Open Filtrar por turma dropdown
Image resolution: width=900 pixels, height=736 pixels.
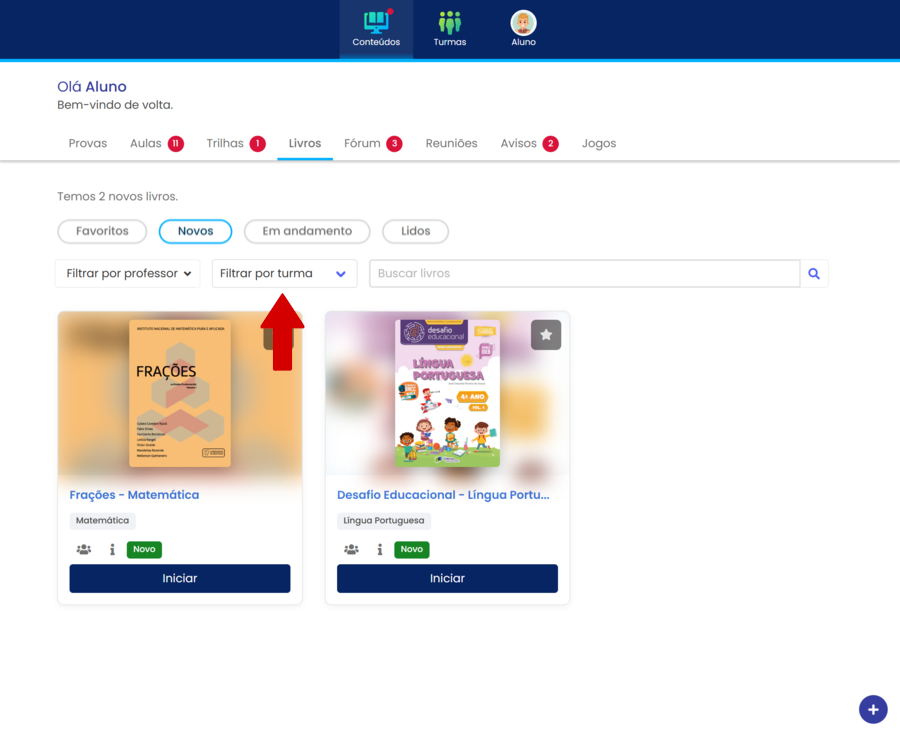coord(284,273)
